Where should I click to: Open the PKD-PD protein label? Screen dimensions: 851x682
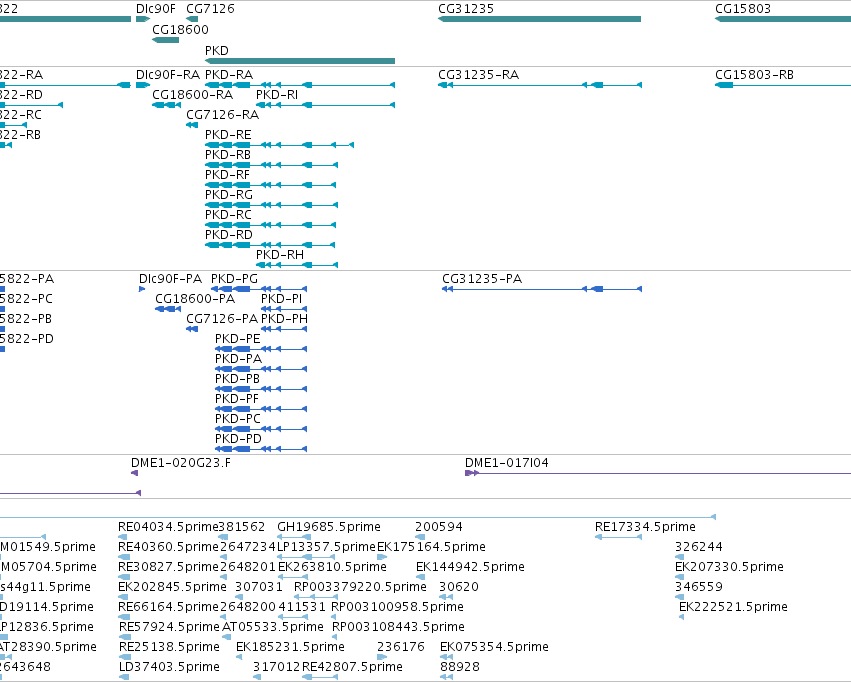tap(238, 438)
